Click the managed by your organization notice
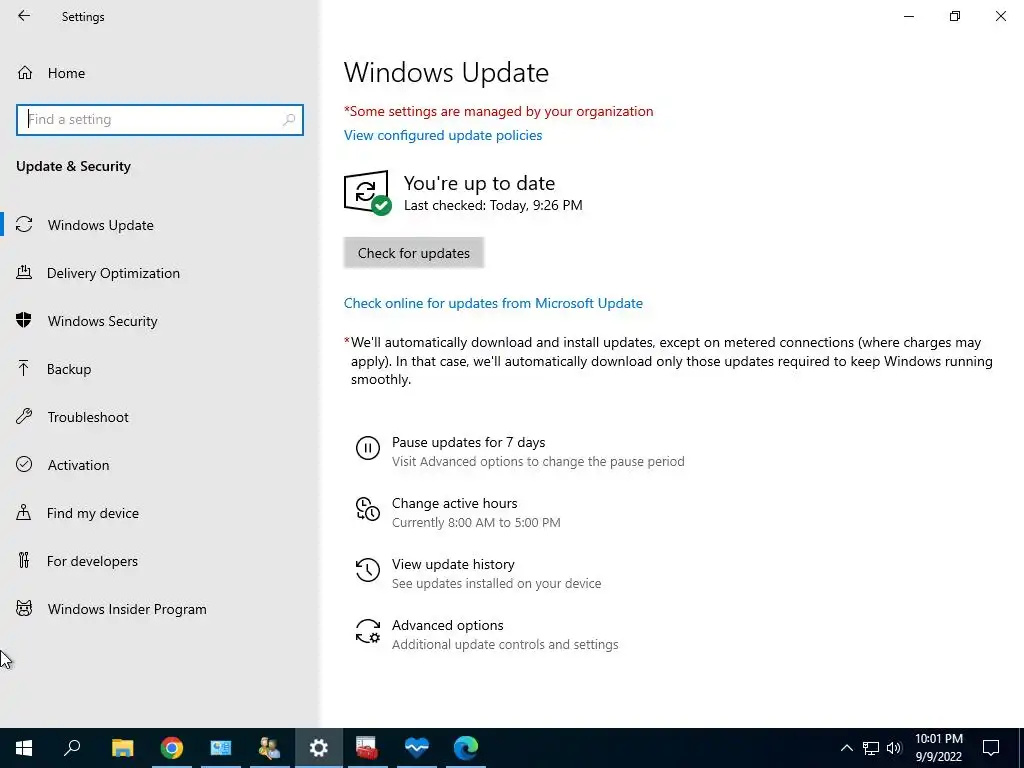This screenshot has height=768, width=1024. [498, 111]
